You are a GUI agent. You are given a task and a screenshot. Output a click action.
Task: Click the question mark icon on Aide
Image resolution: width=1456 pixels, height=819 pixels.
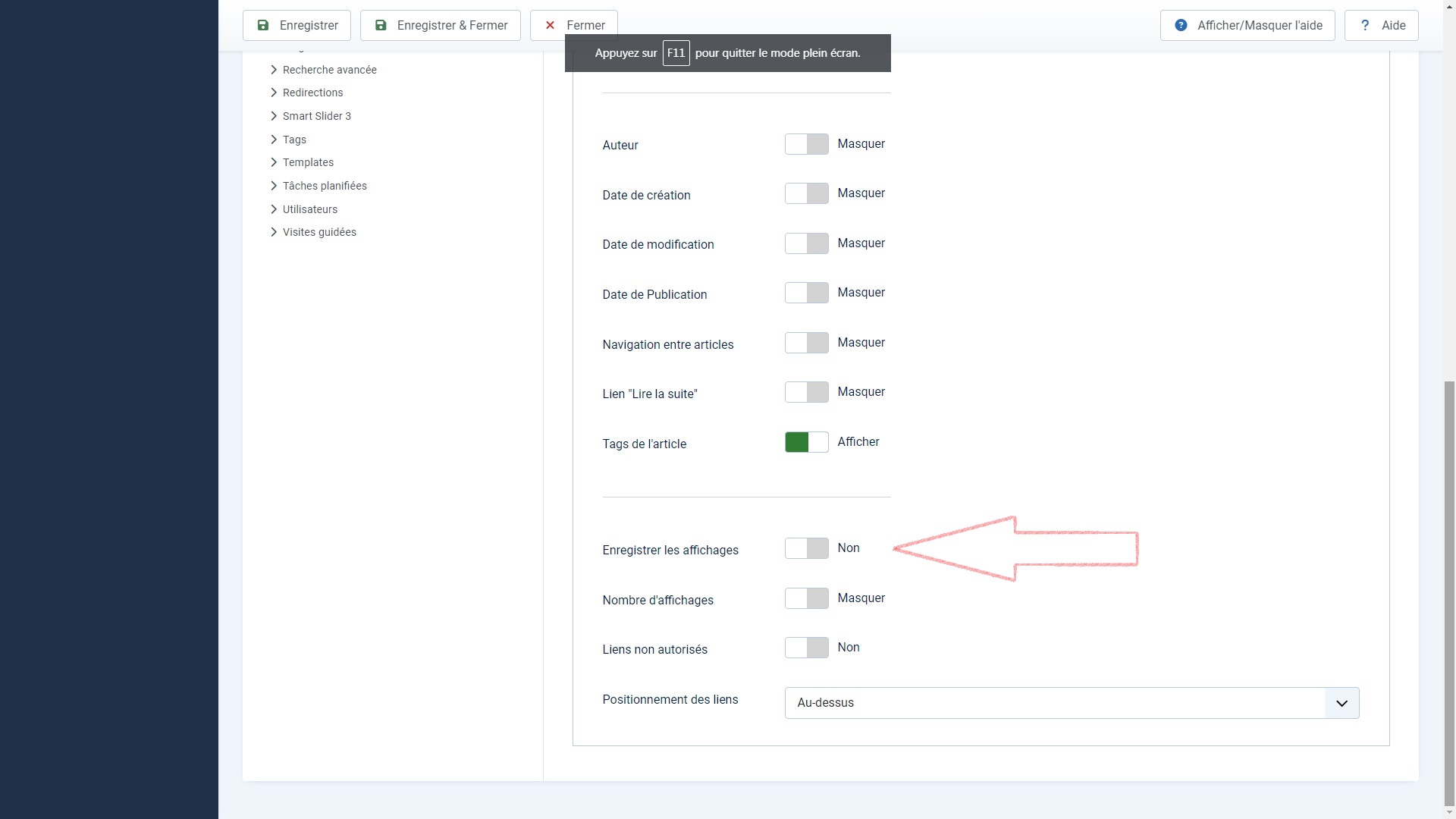[x=1365, y=25]
